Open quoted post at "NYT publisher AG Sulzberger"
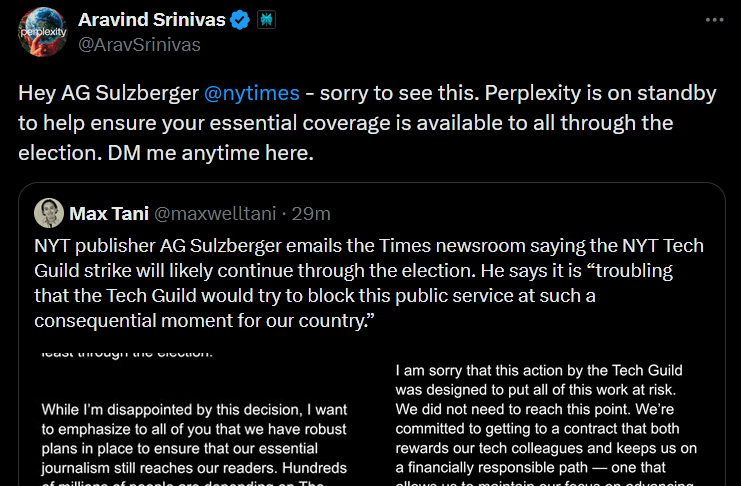The width and height of the screenshot is (741, 486). pos(140,245)
